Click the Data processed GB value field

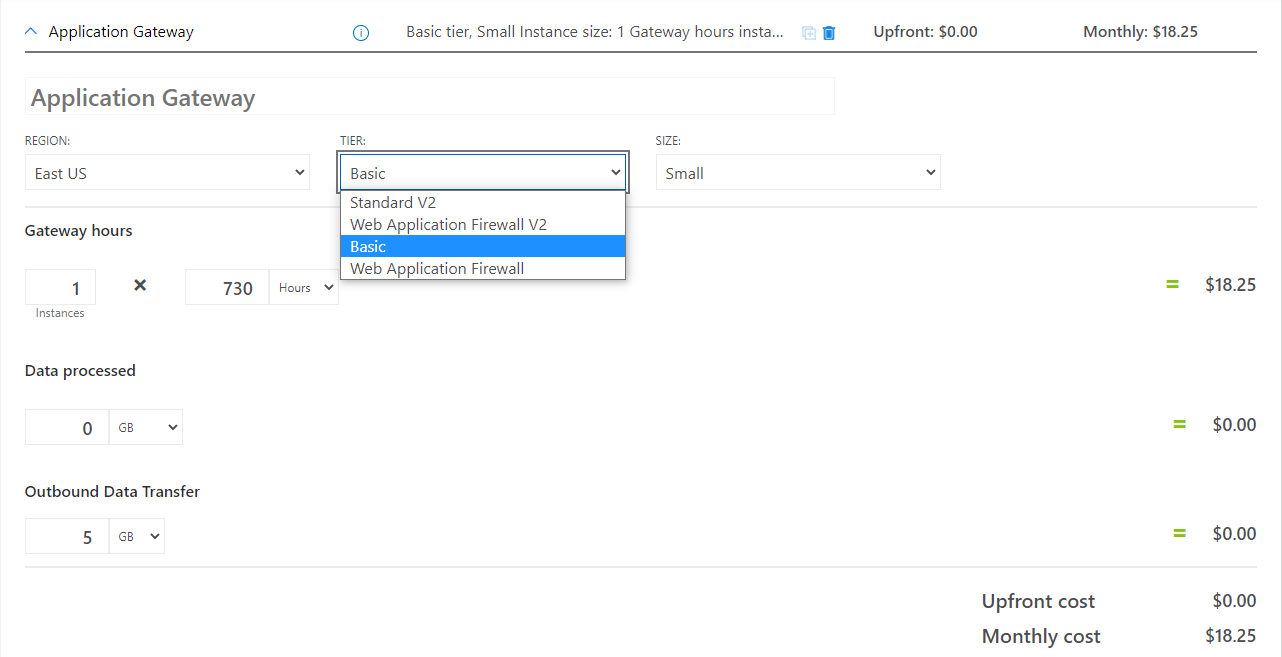point(67,427)
